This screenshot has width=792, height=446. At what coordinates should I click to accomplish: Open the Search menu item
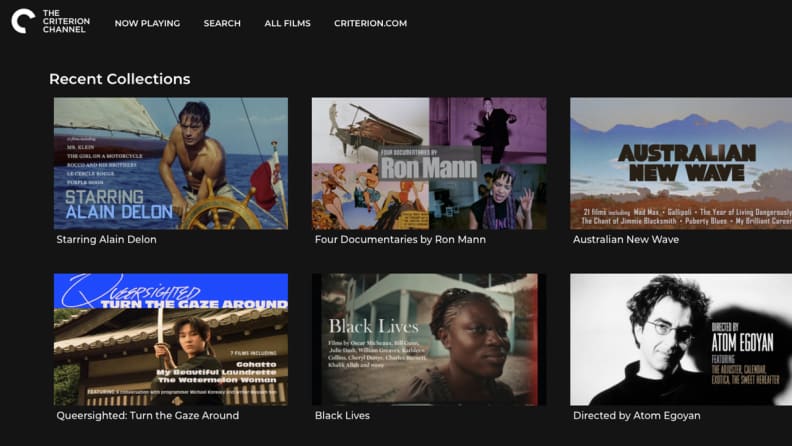click(222, 23)
